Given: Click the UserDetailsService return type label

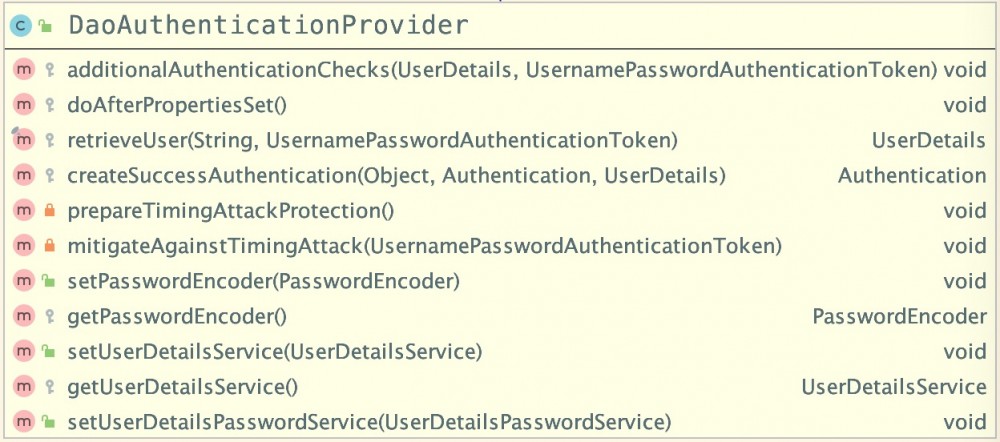Looking at the screenshot, I should 893,386.
